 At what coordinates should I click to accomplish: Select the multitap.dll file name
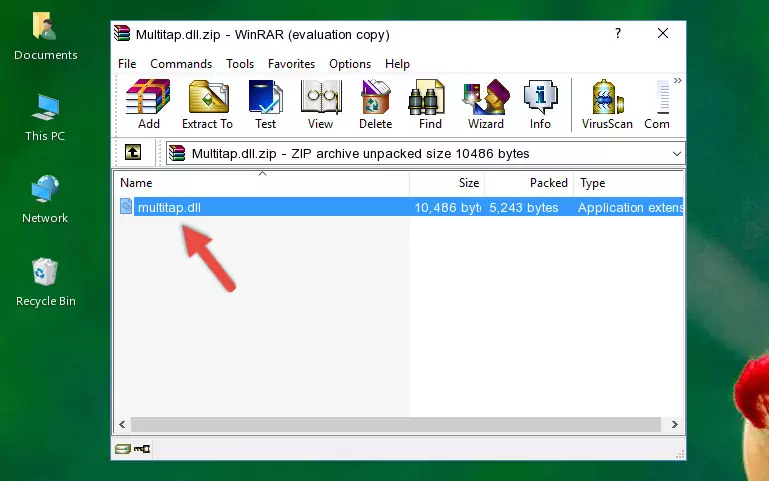pyautogui.click(x=169, y=207)
